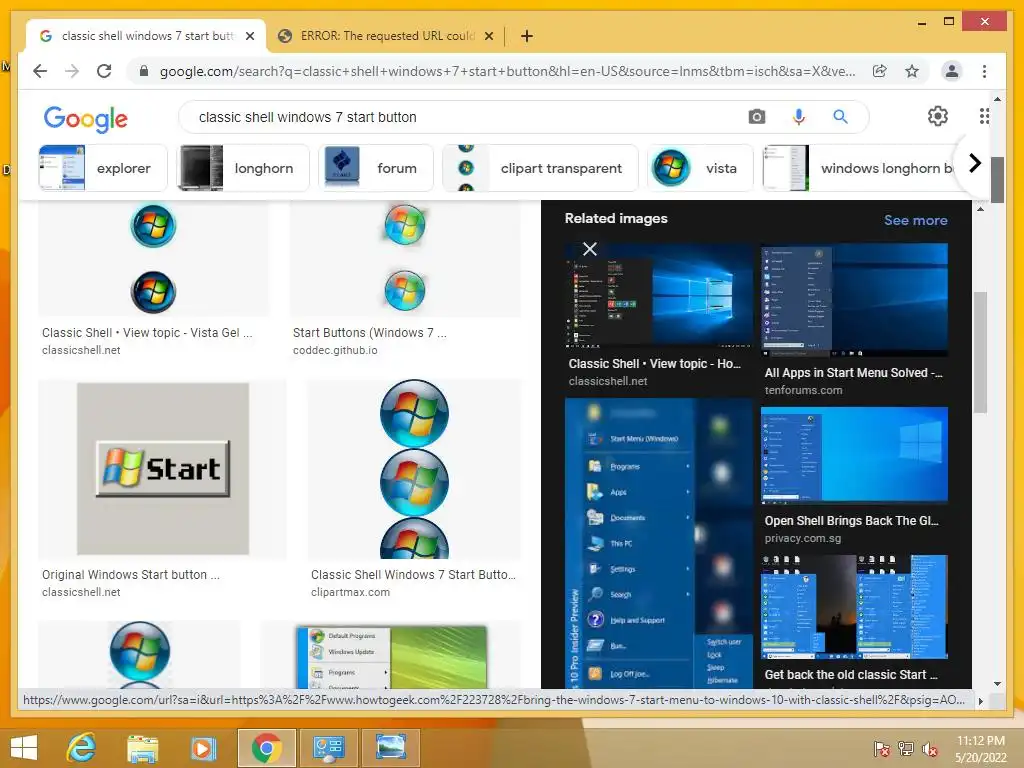Open File Explorer from taskbar
This screenshot has width=1024, height=768.
point(142,748)
